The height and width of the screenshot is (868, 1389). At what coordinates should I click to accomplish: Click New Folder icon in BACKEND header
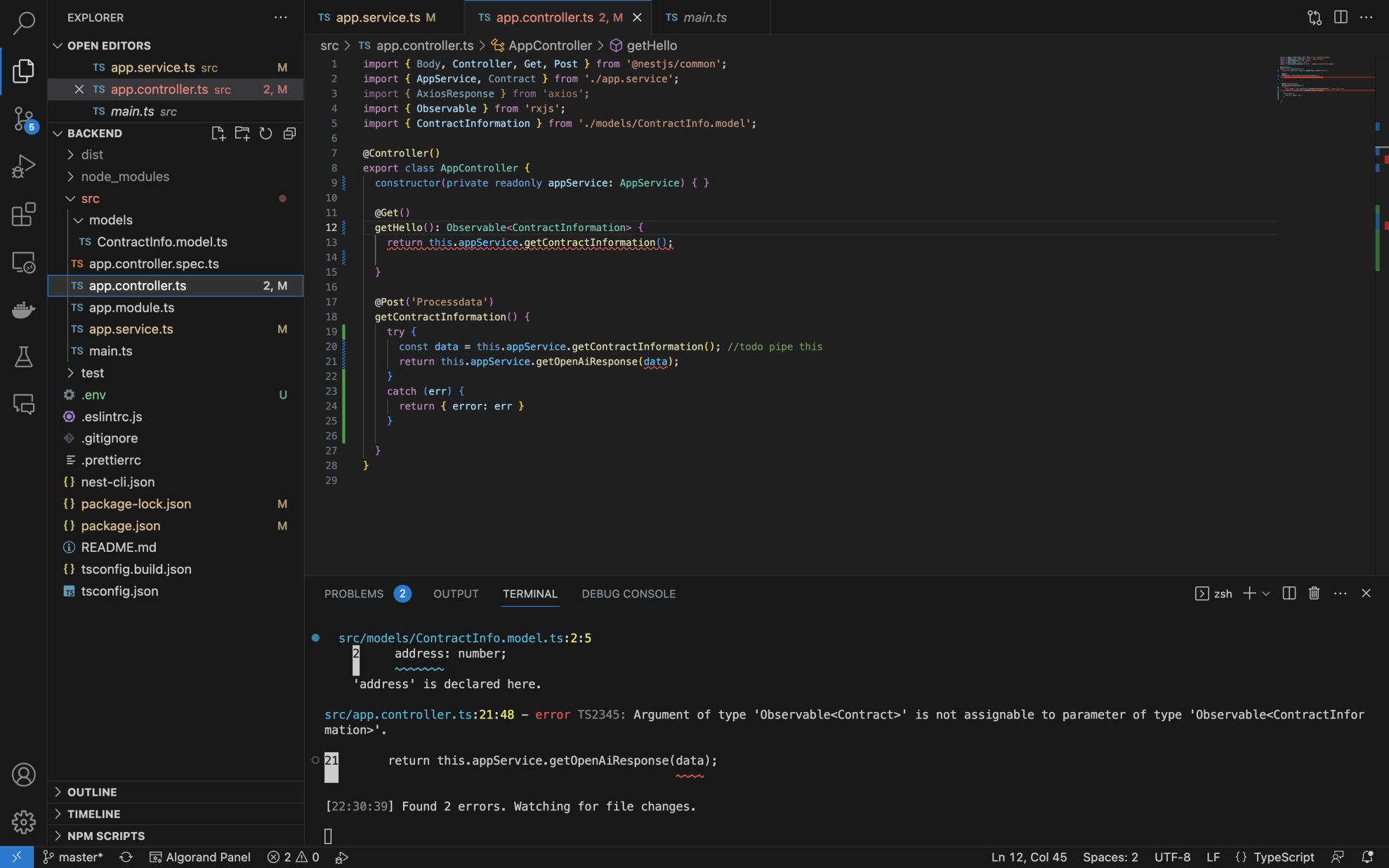(x=242, y=133)
